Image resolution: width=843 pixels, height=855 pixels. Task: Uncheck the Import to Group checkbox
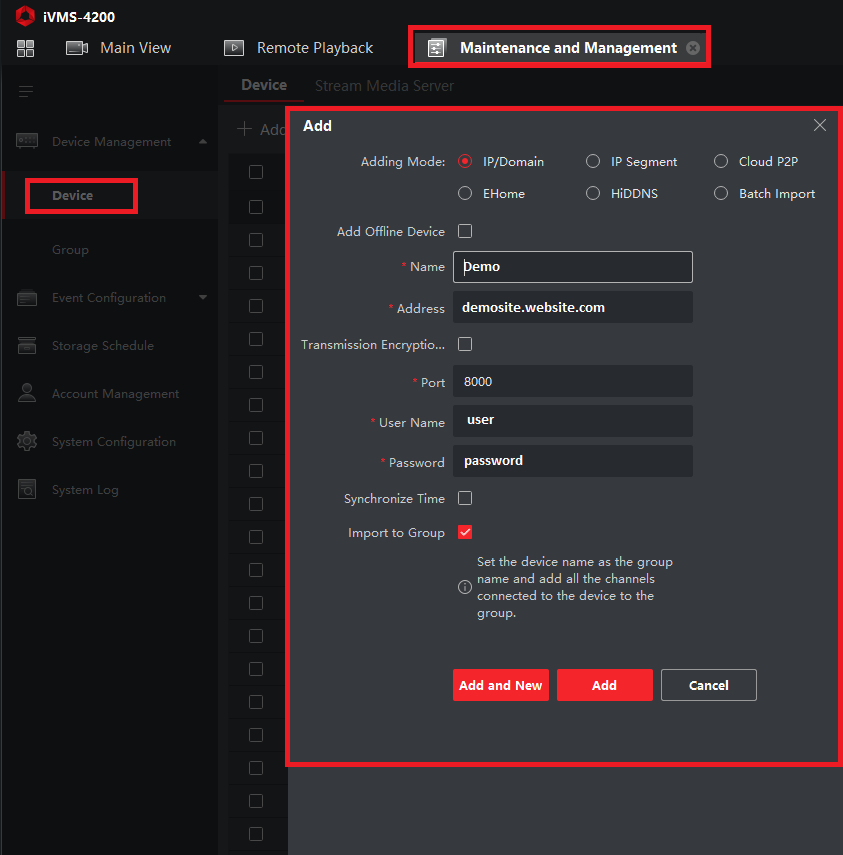click(x=465, y=533)
